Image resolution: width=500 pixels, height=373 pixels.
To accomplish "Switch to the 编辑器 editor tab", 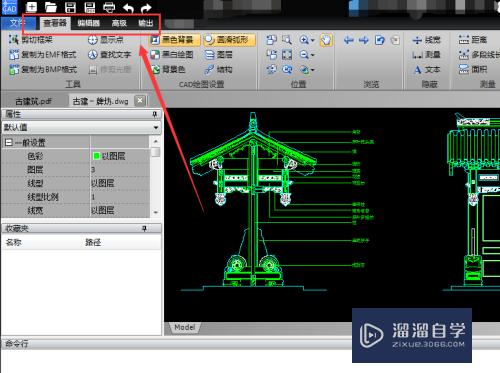I will pyautogui.click(x=88, y=23).
